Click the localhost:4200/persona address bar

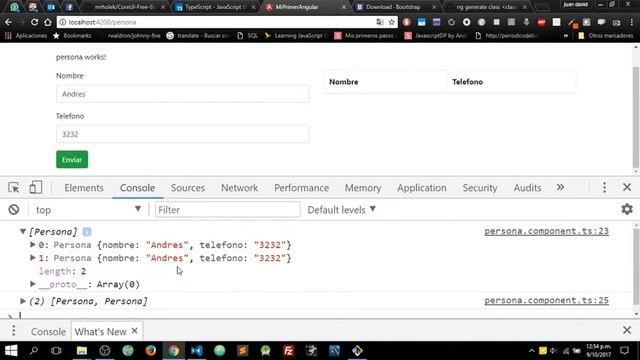click(x=216, y=22)
